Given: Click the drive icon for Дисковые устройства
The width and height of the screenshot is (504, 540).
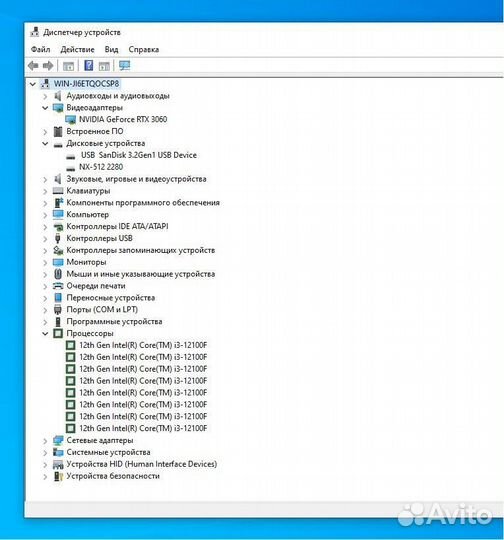Looking at the screenshot, I should [x=58, y=144].
